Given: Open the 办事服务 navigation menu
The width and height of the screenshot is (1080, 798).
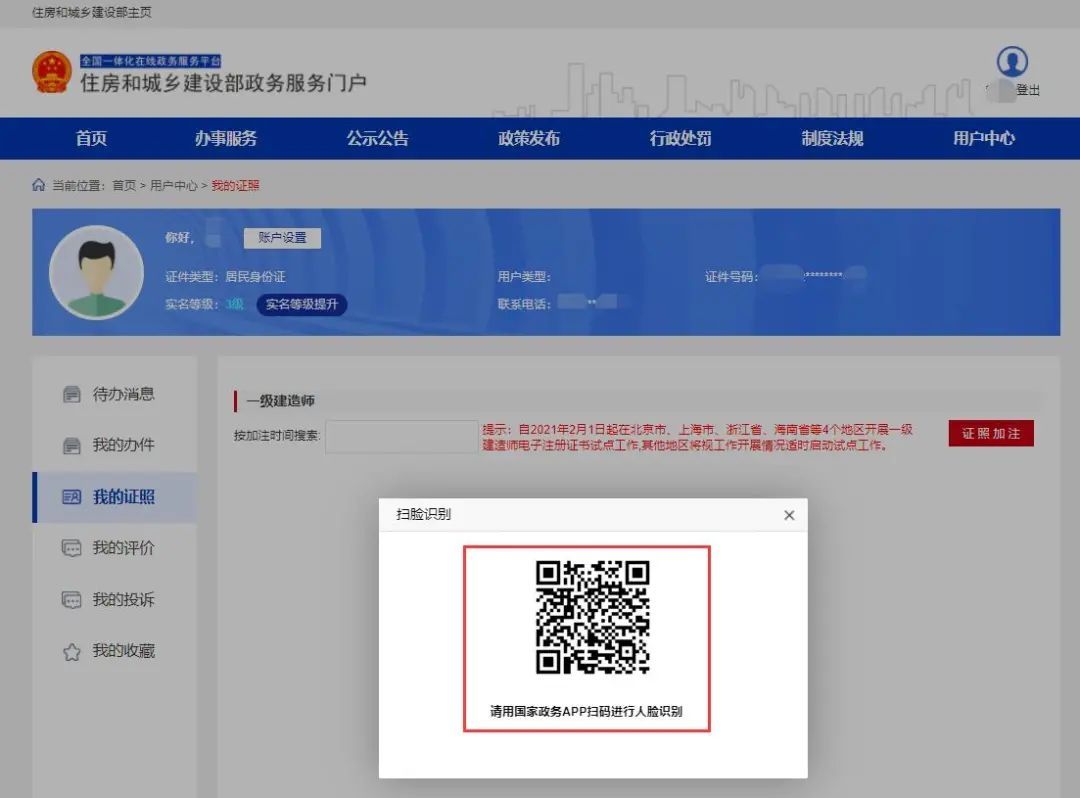Looking at the screenshot, I should point(226,139).
